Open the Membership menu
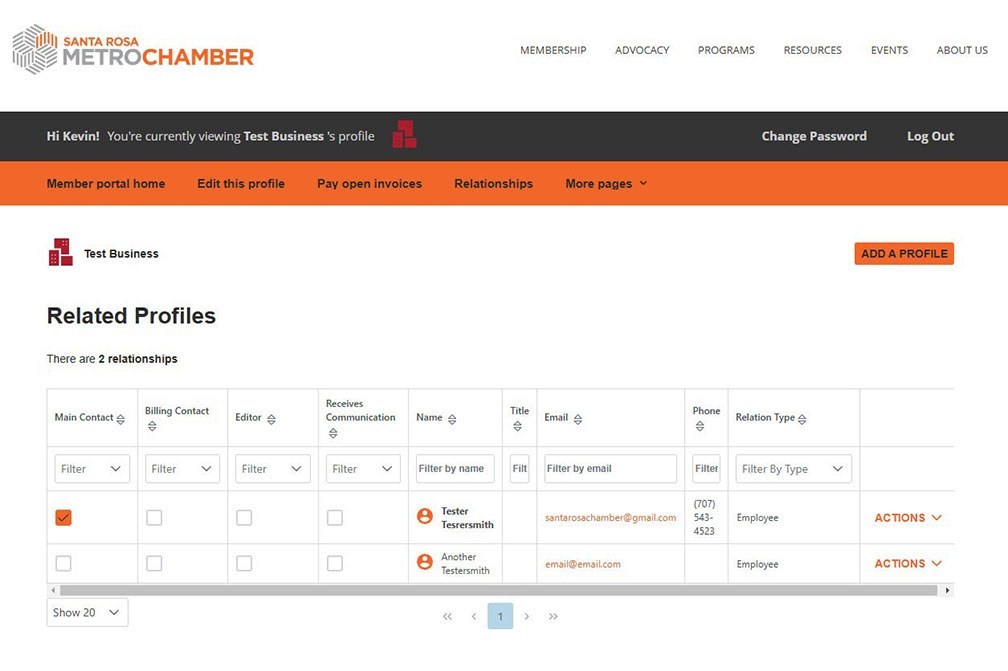The height and width of the screenshot is (671, 1008). pos(553,50)
